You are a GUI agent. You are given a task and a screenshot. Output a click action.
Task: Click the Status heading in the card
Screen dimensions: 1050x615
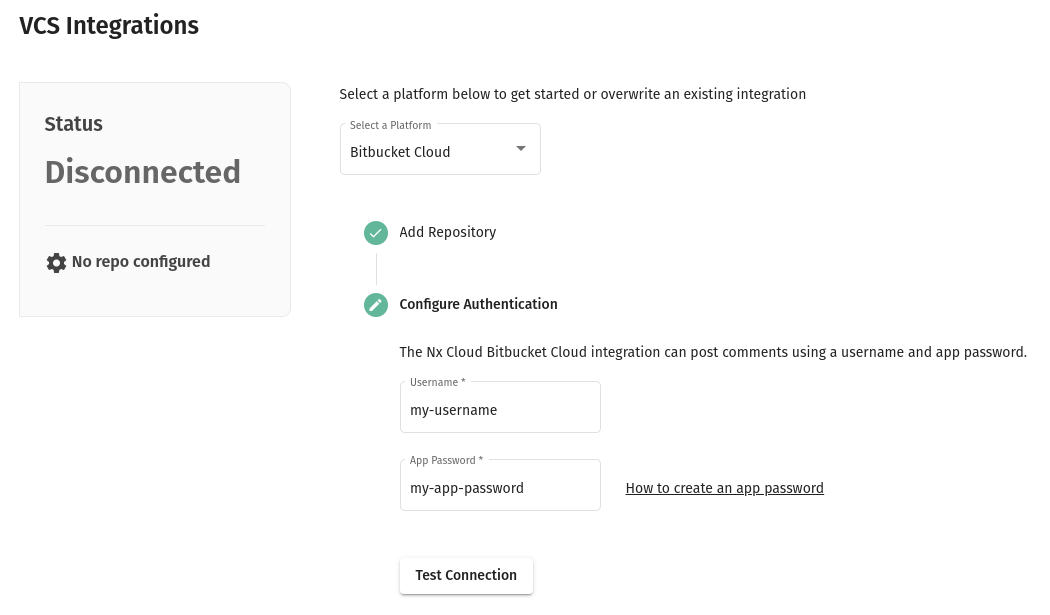[x=74, y=124]
